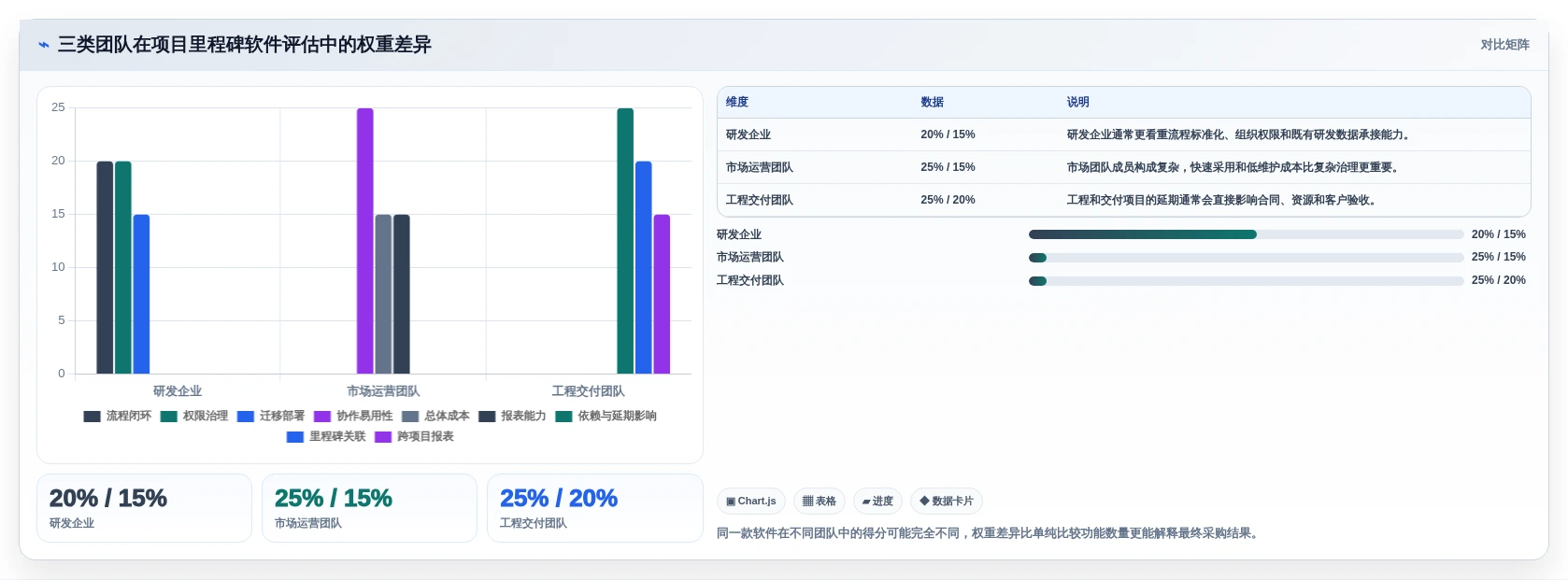Viewport: 1568px width, 580px height.
Task: Click the 市场运营团队 label left of the progress bars
Action: (x=750, y=257)
